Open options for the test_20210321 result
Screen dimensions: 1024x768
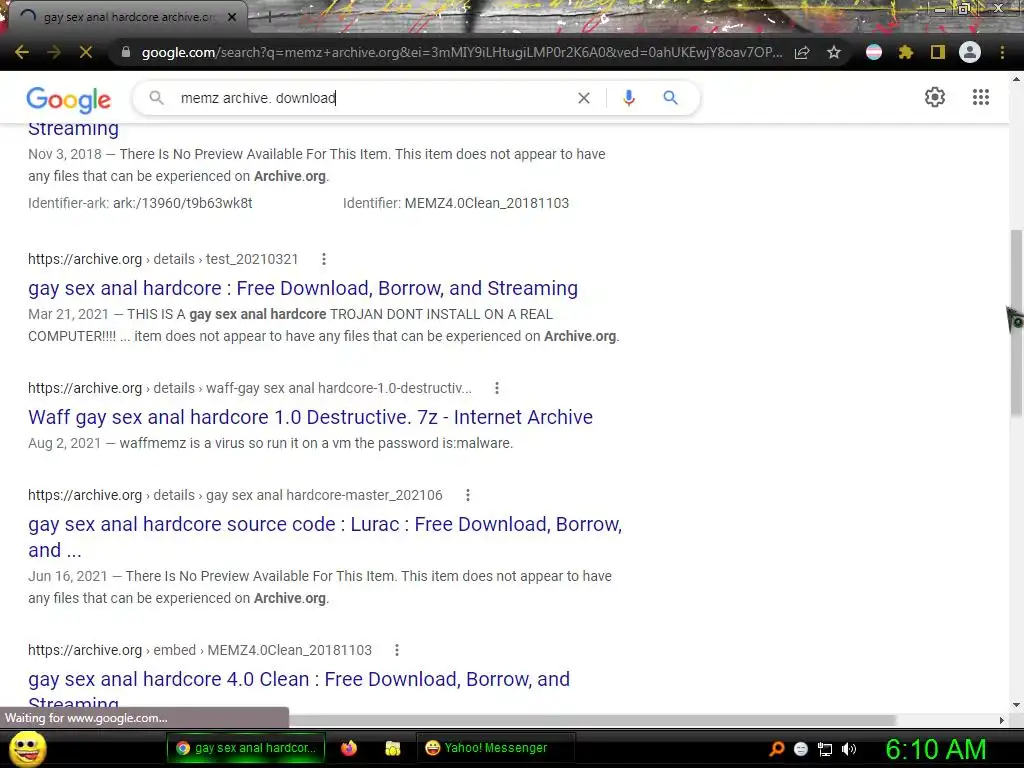point(324,259)
